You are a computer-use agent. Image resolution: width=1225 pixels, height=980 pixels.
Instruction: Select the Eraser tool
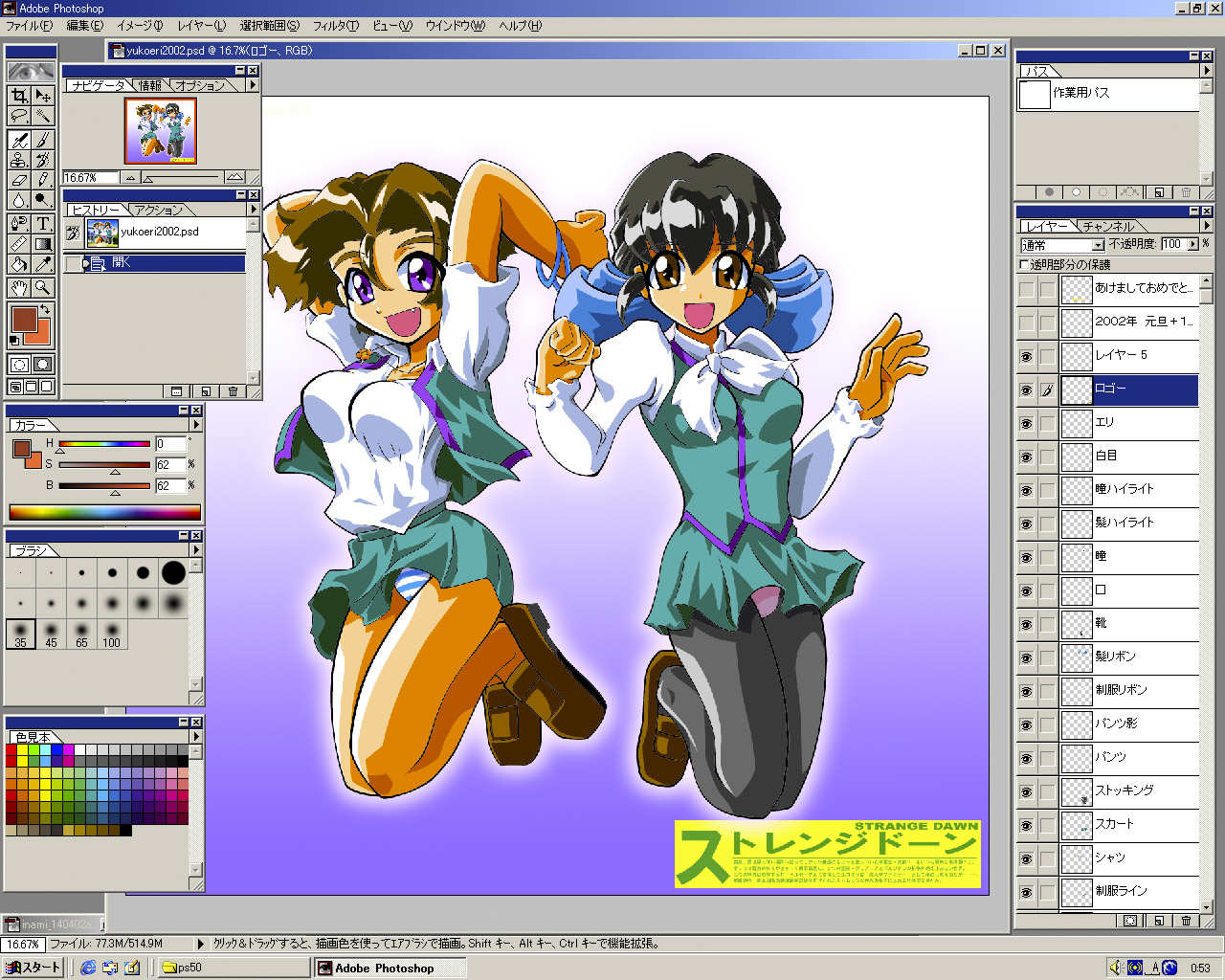click(x=19, y=180)
